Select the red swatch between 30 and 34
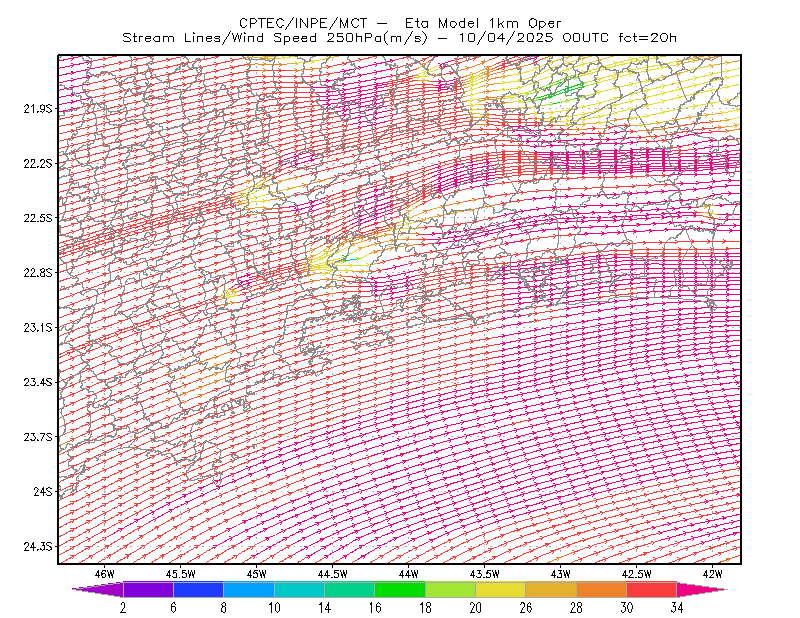 click(x=652, y=589)
